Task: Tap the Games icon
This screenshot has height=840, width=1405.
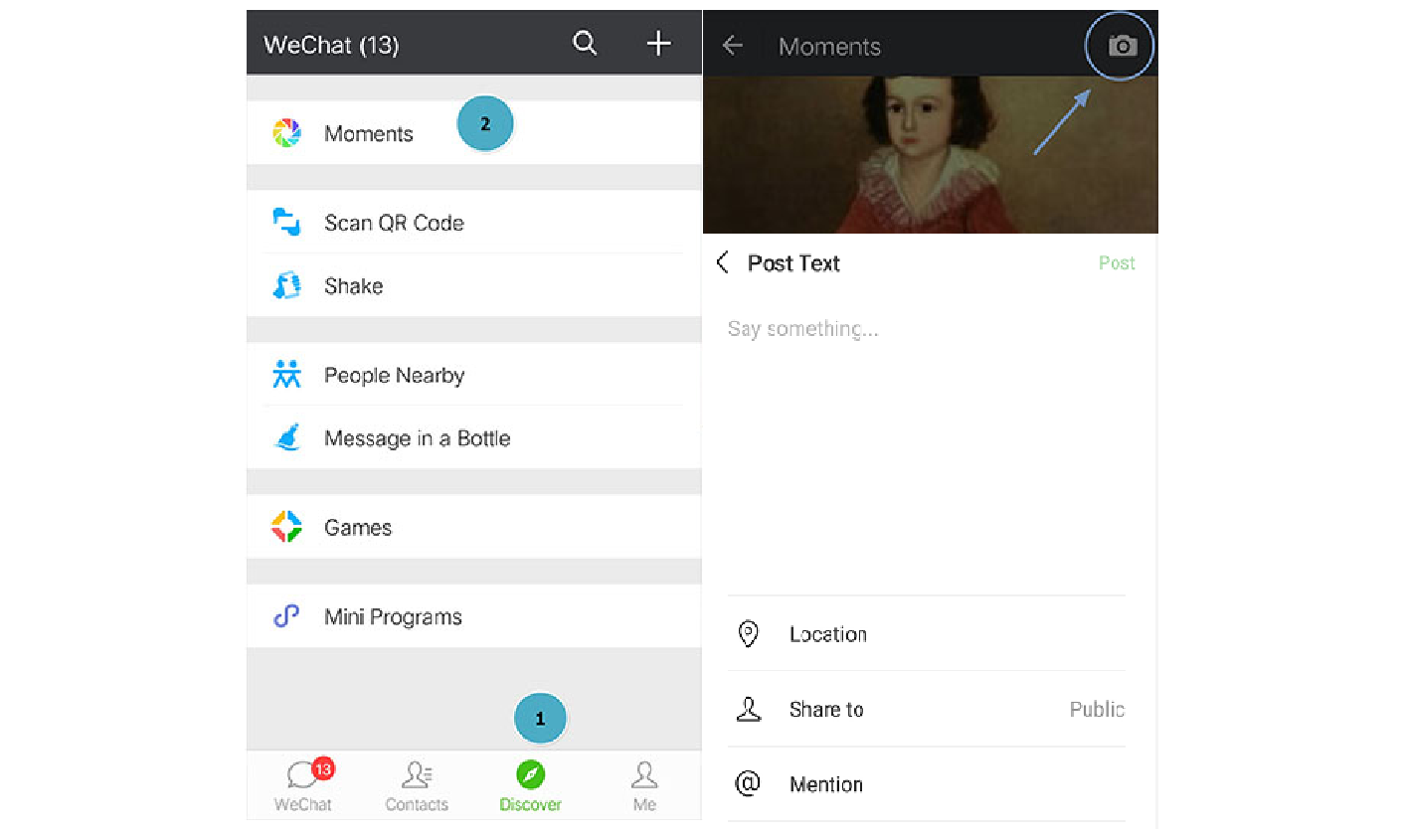Action: pyautogui.click(x=286, y=527)
